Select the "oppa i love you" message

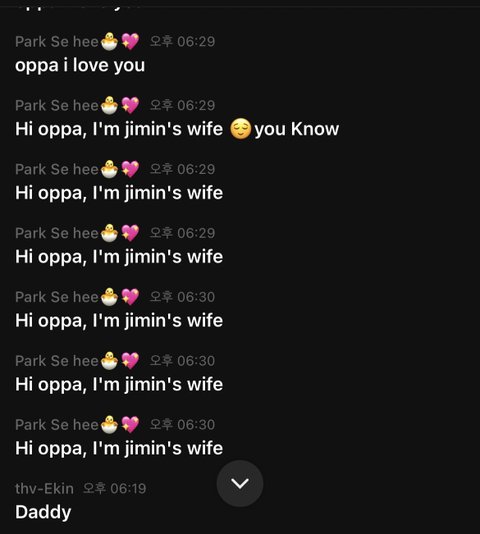pyautogui.click(x=80, y=65)
